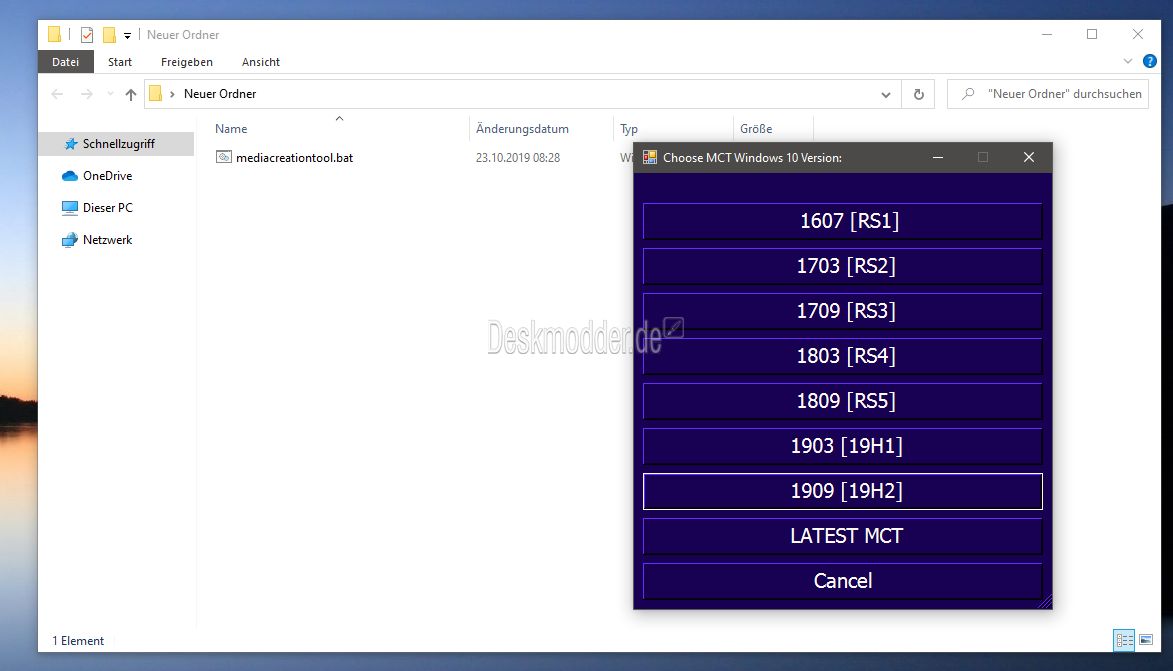The image size is (1173, 671).
Task: Click the MCT dialog app icon
Action: [x=650, y=157]
